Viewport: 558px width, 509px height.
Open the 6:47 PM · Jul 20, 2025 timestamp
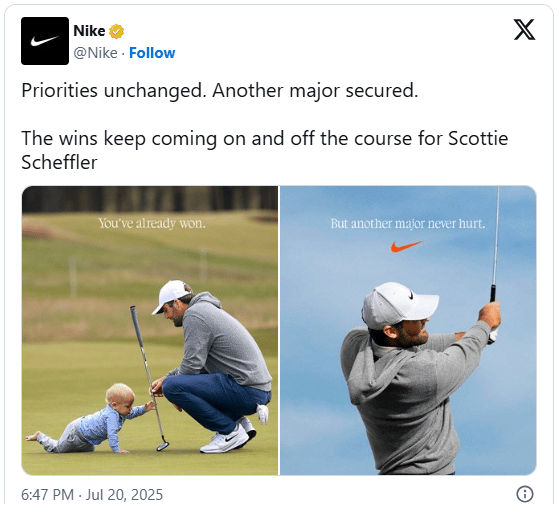(92, 494)
